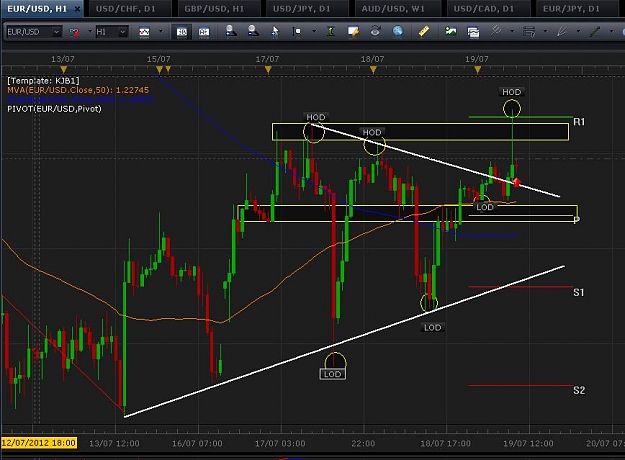Viewport: 625px width, 460px height.
Task: Expand the fan lines tool dropdown
Action: pyautogui.click(x=578, y=31)
